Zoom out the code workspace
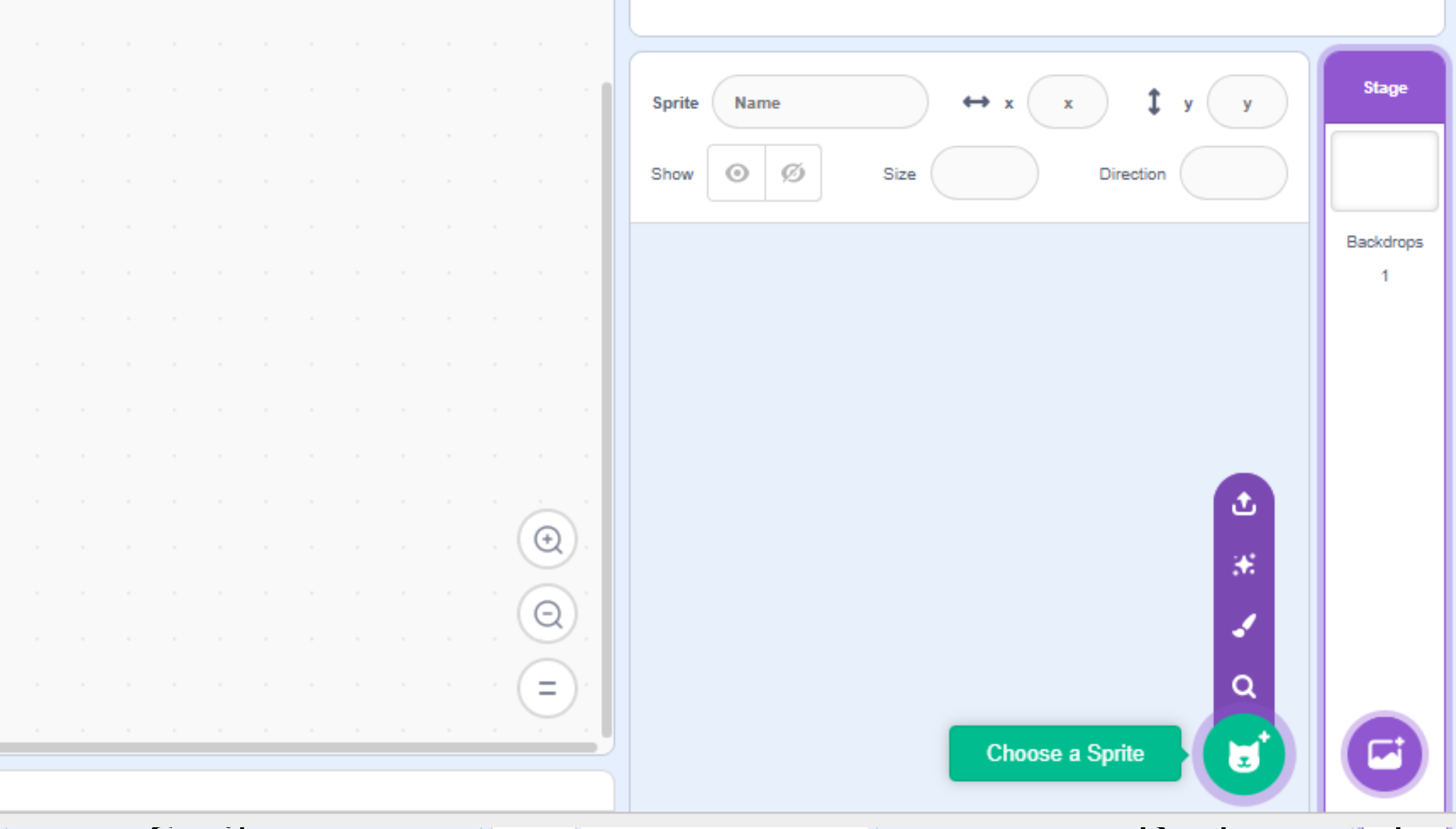1456x829 pixels. [x=547, y=614]
